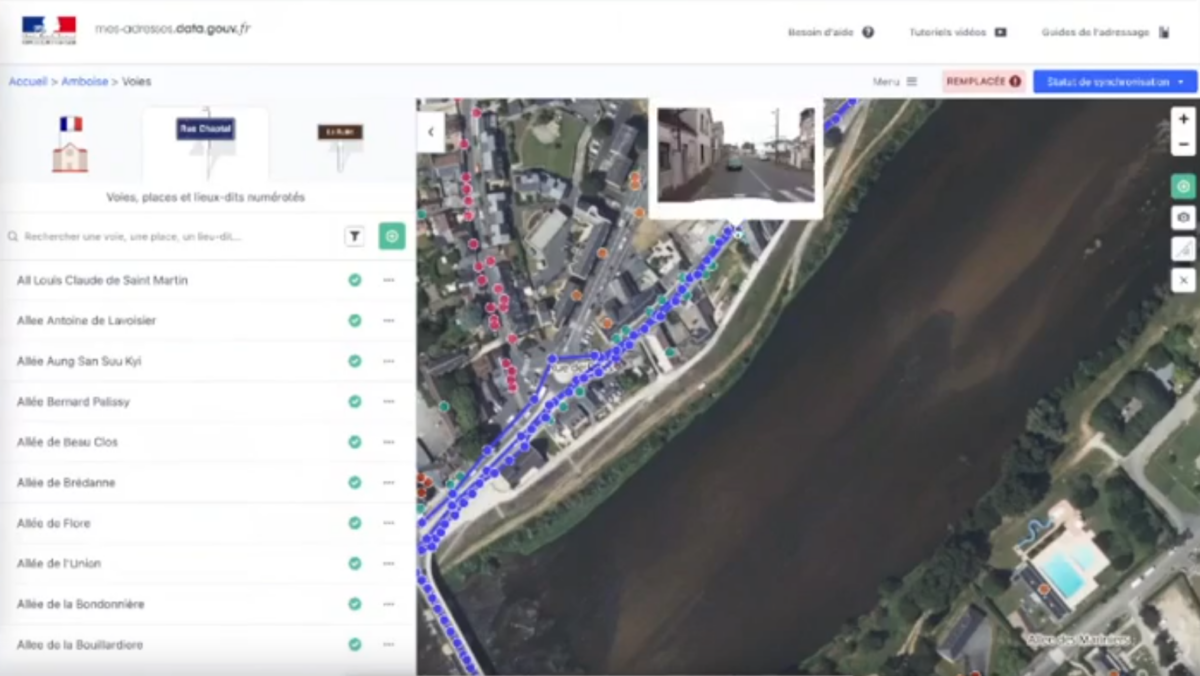This screenshot has height=676, width=1200.
Task: Toggle green check for Allée Bernard Palissy
Action: pos(355,401)
